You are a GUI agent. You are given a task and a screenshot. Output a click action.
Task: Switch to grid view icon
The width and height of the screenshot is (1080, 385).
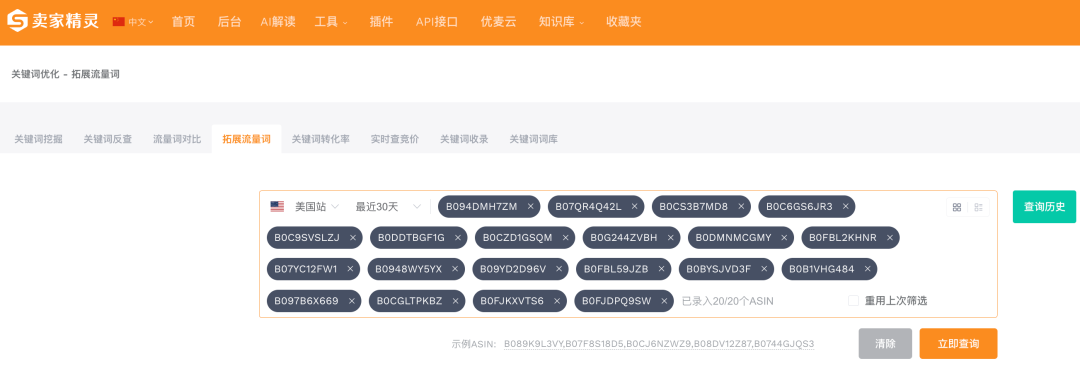pyautogui.click(x=957, y=207)
